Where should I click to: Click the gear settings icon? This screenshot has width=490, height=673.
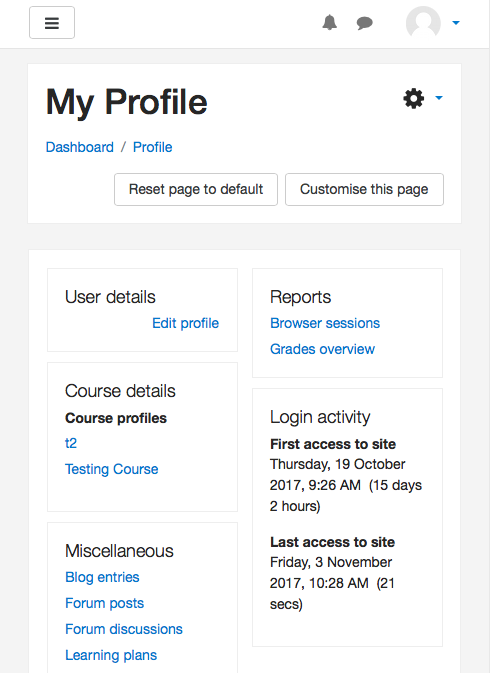(x=414, y=98)
